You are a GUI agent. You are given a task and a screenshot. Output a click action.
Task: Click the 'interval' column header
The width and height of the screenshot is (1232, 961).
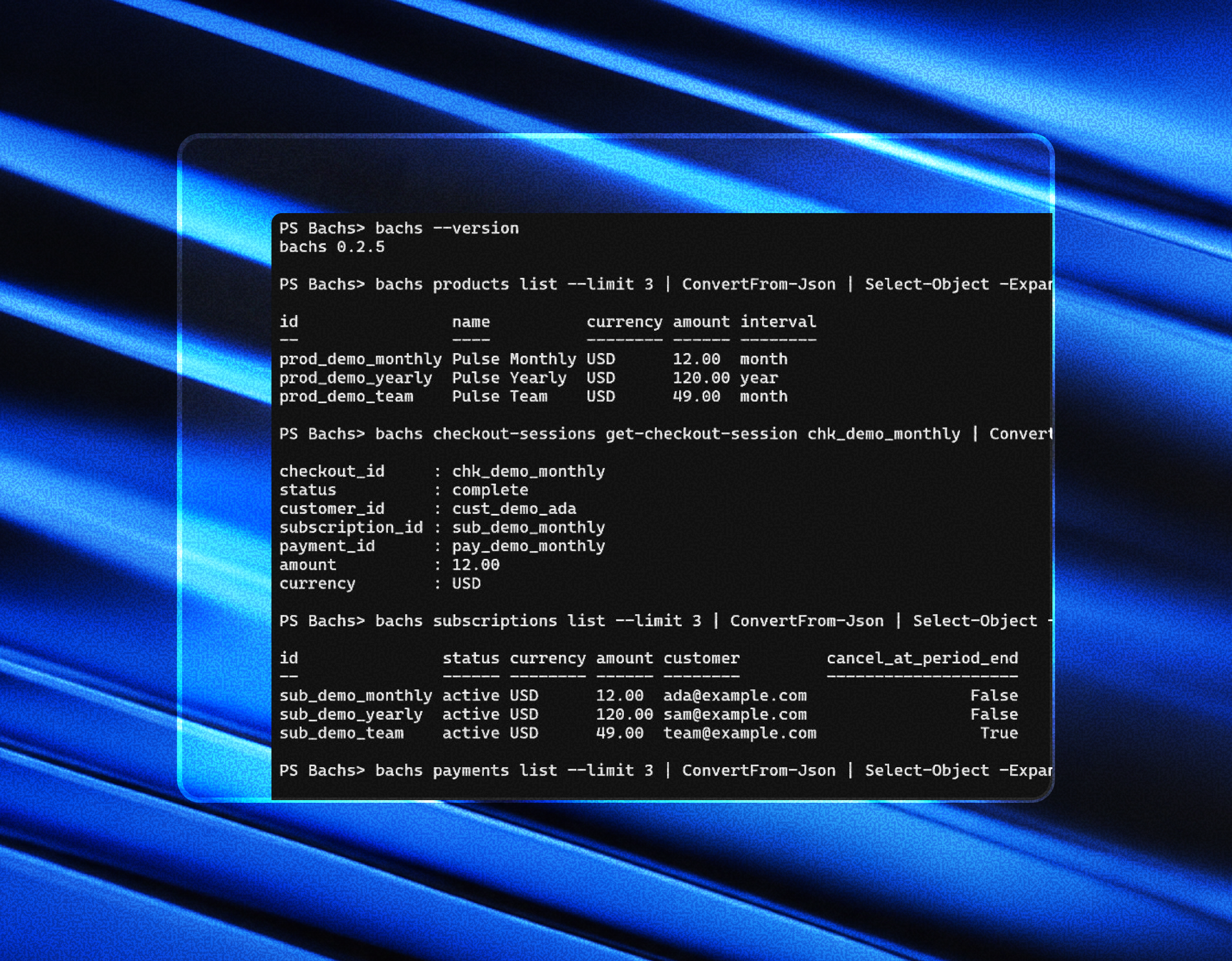[x=778, y=322]
